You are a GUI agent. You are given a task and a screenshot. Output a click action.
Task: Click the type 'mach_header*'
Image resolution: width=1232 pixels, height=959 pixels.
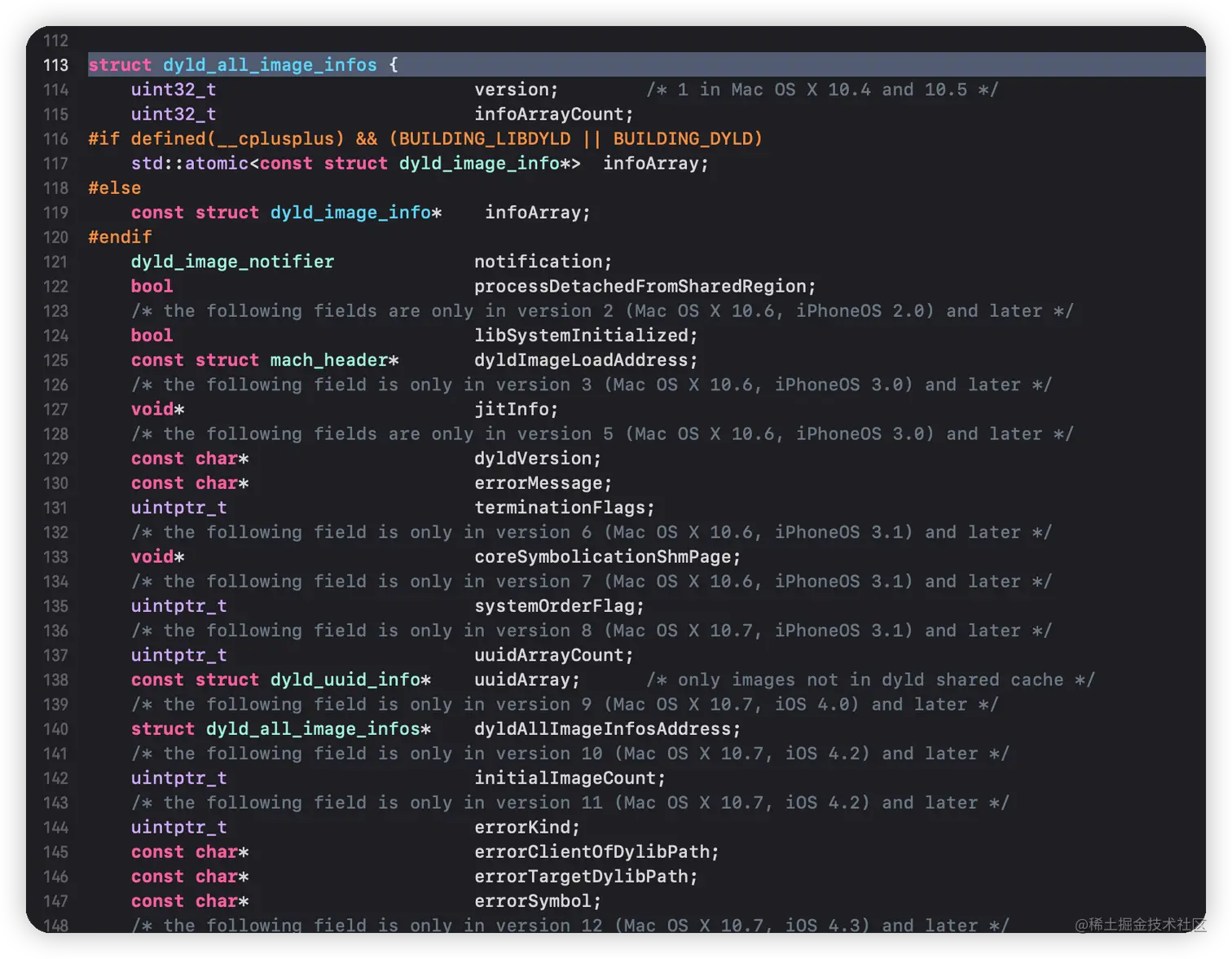(335, 360)
